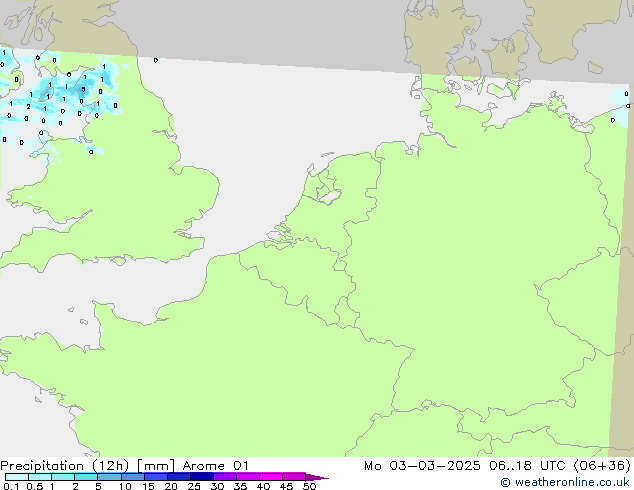
Task: Click the bright magenta 40 mm legend swatch
Action: 271,477
